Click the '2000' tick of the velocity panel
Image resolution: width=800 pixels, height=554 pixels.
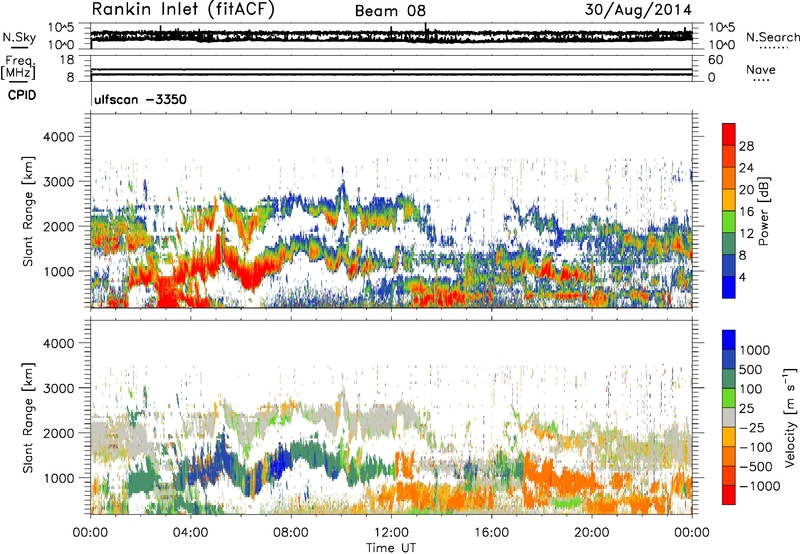(58, 433)
